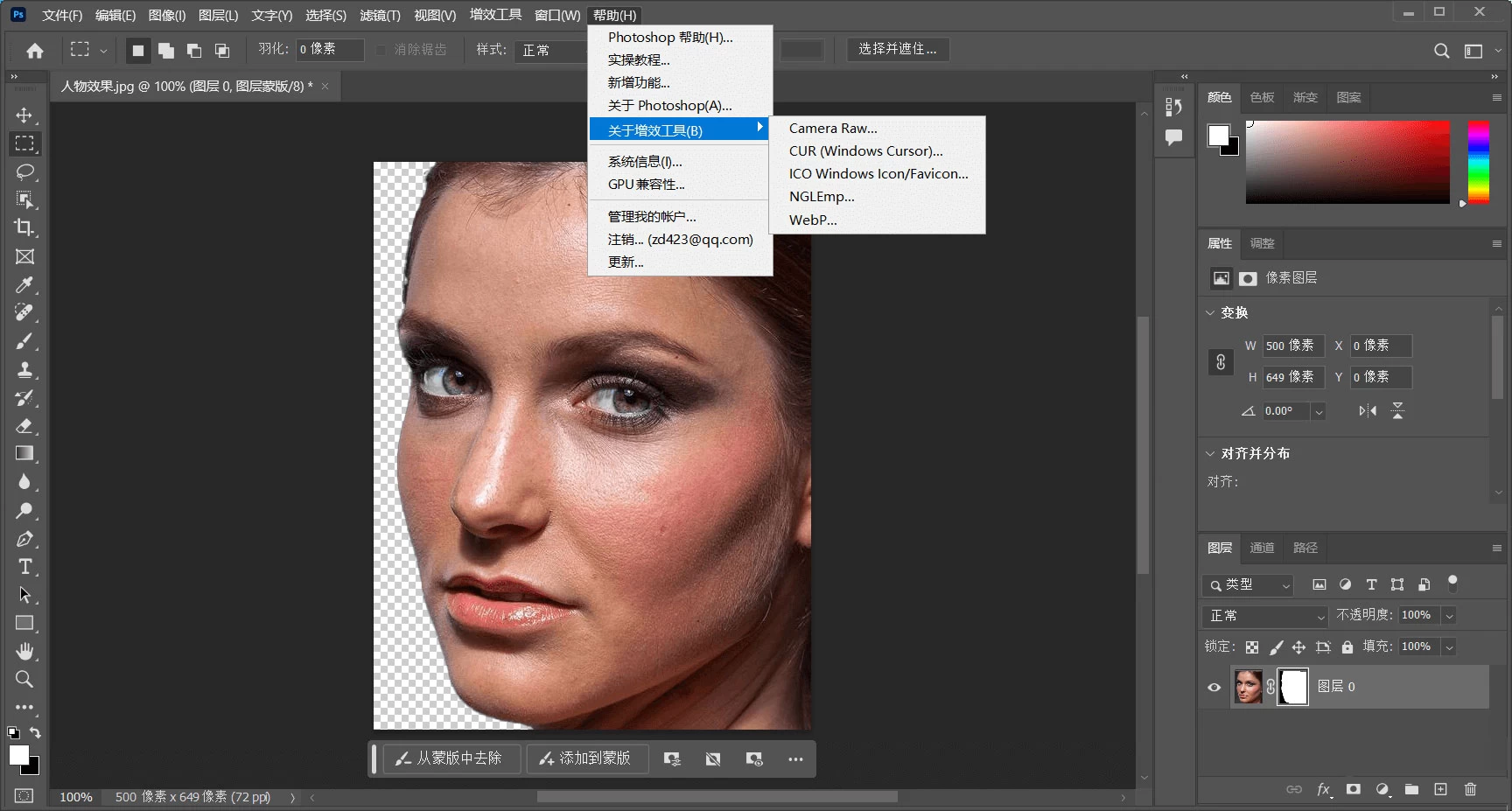Screen dimensions: 1512x811
Task: Switch to the 通道 panel tab
Action: pos(1262,548)
